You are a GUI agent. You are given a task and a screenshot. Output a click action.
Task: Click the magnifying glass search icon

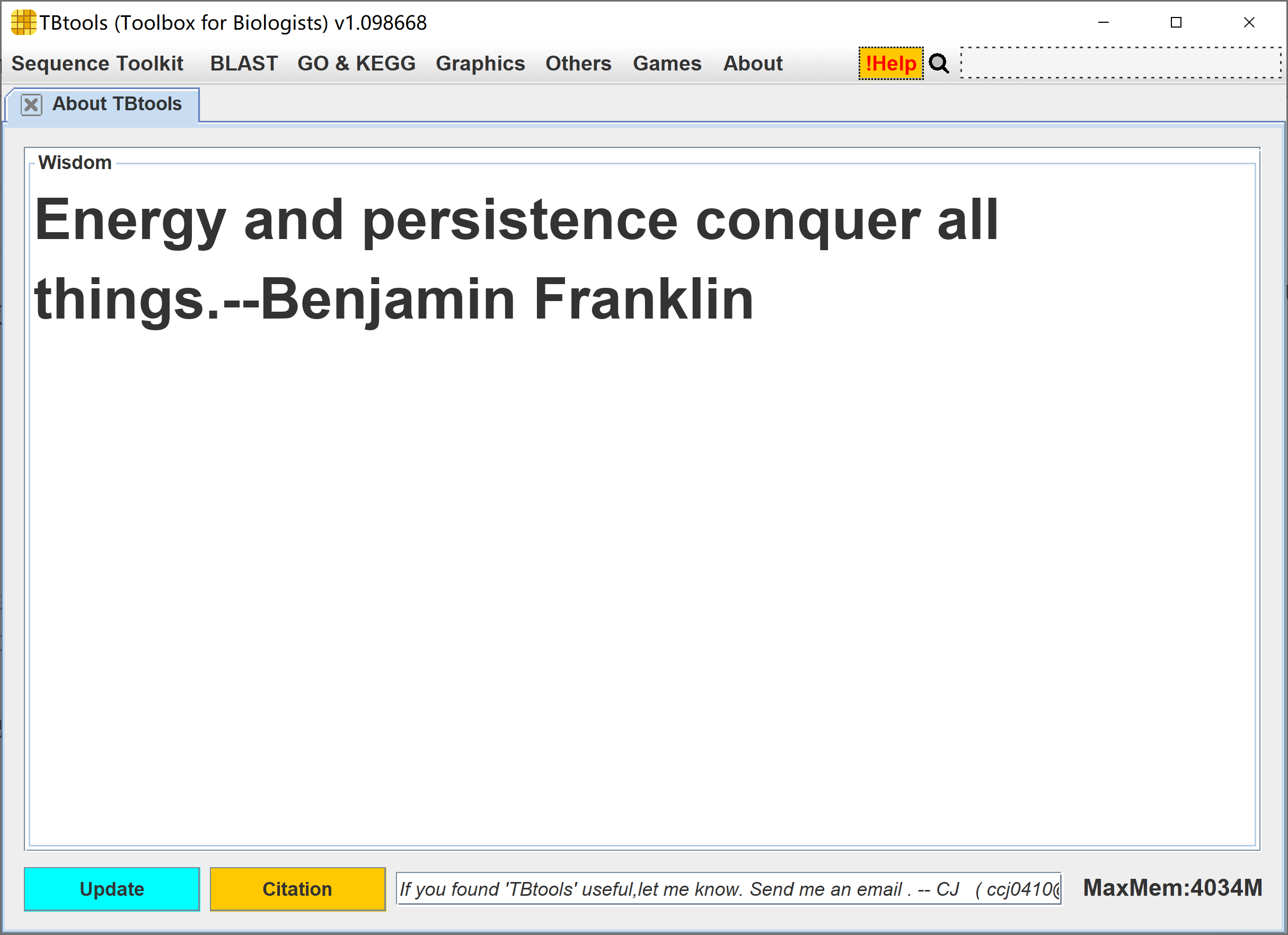(x=939, y=64)
